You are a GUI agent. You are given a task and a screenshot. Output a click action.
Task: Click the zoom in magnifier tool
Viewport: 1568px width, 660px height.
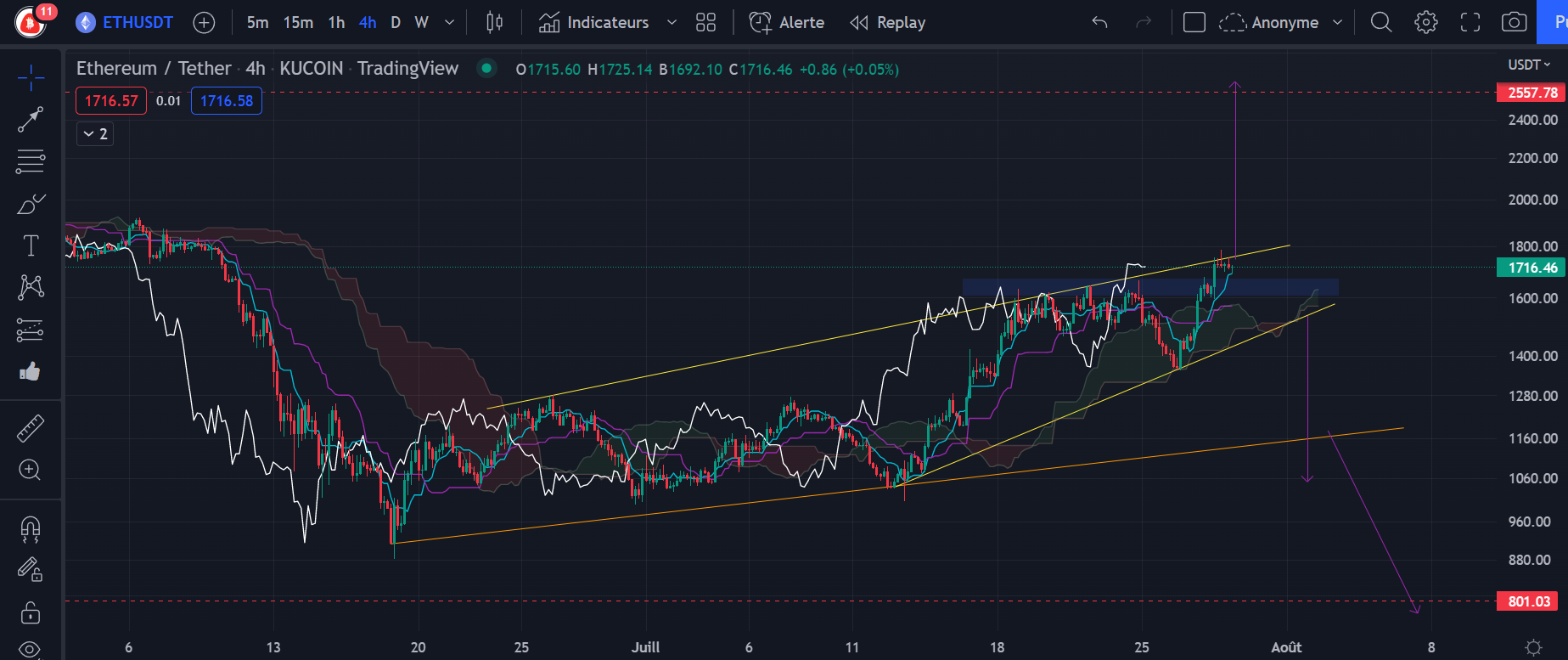[x=31, y=470]
